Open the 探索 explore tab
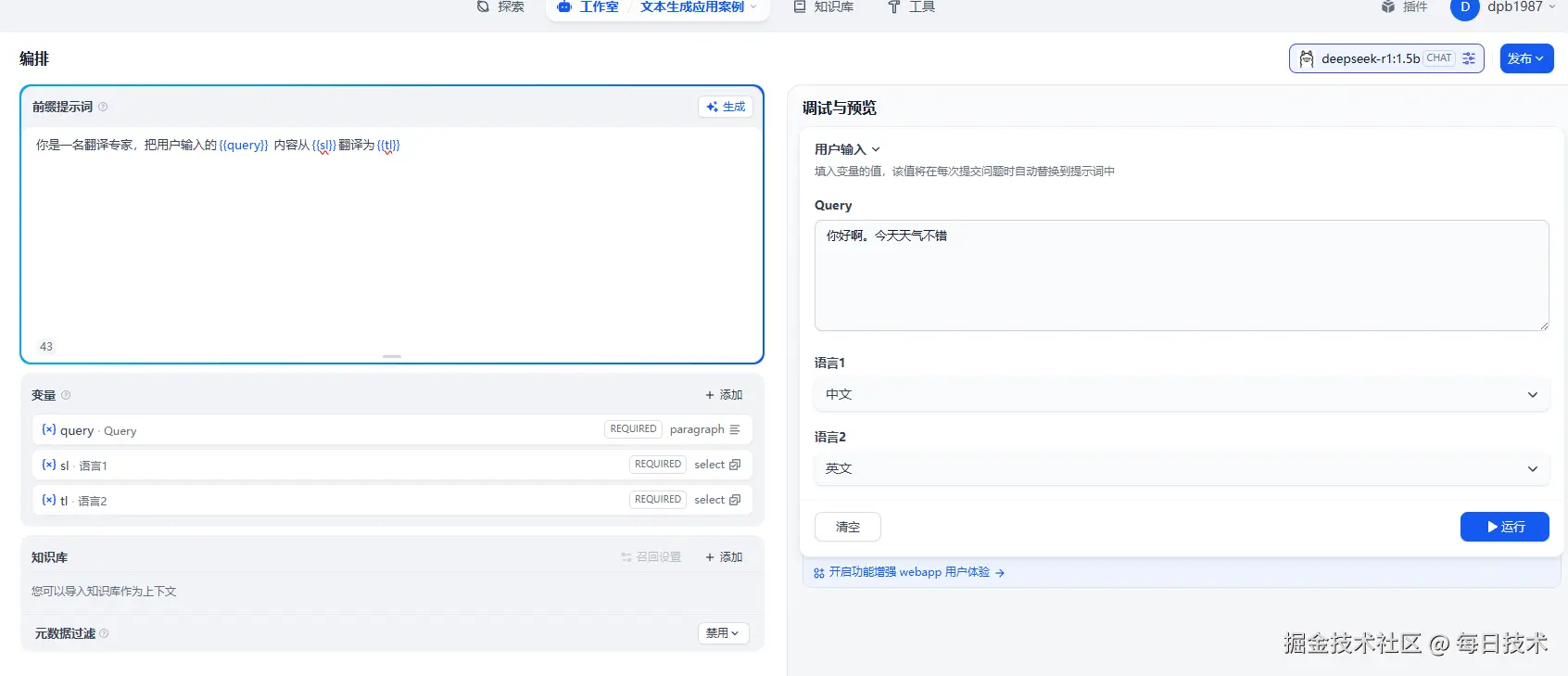 pyautogui.click(x=500, y=6)
